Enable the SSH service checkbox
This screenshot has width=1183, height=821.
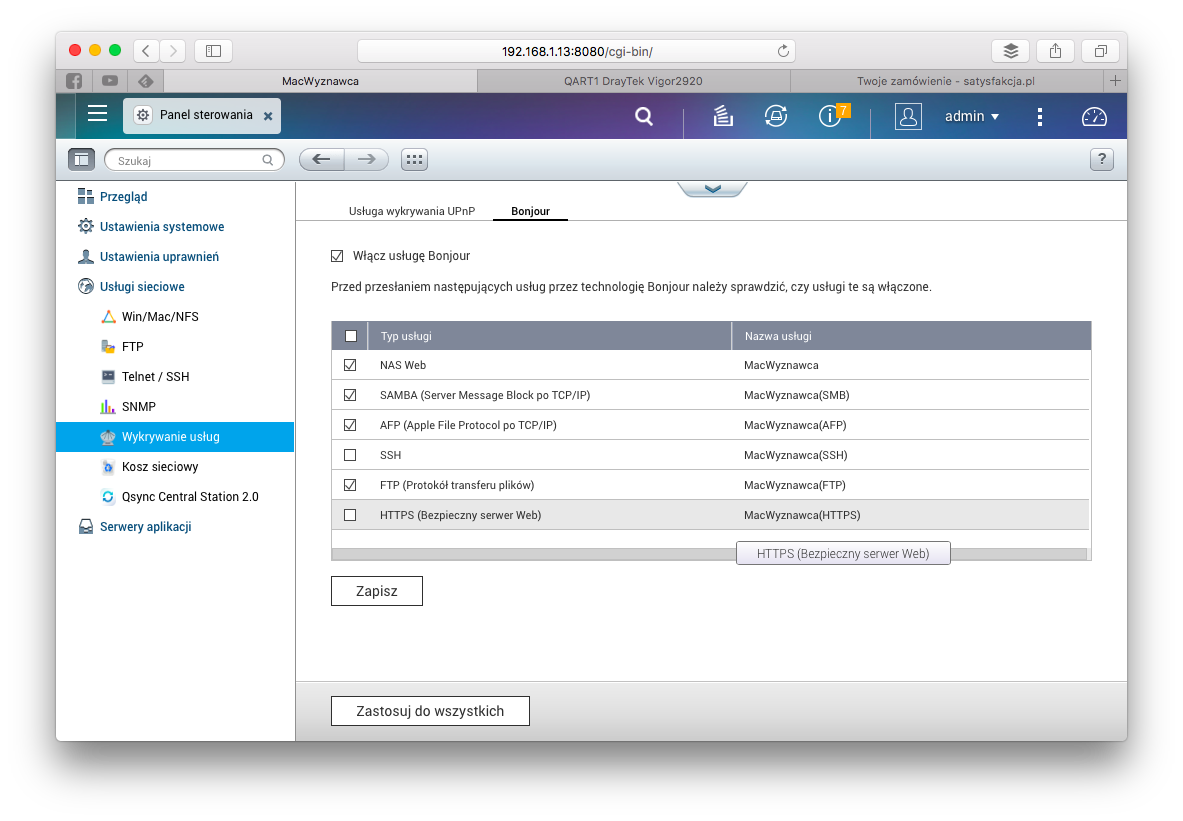coord(350,455)
